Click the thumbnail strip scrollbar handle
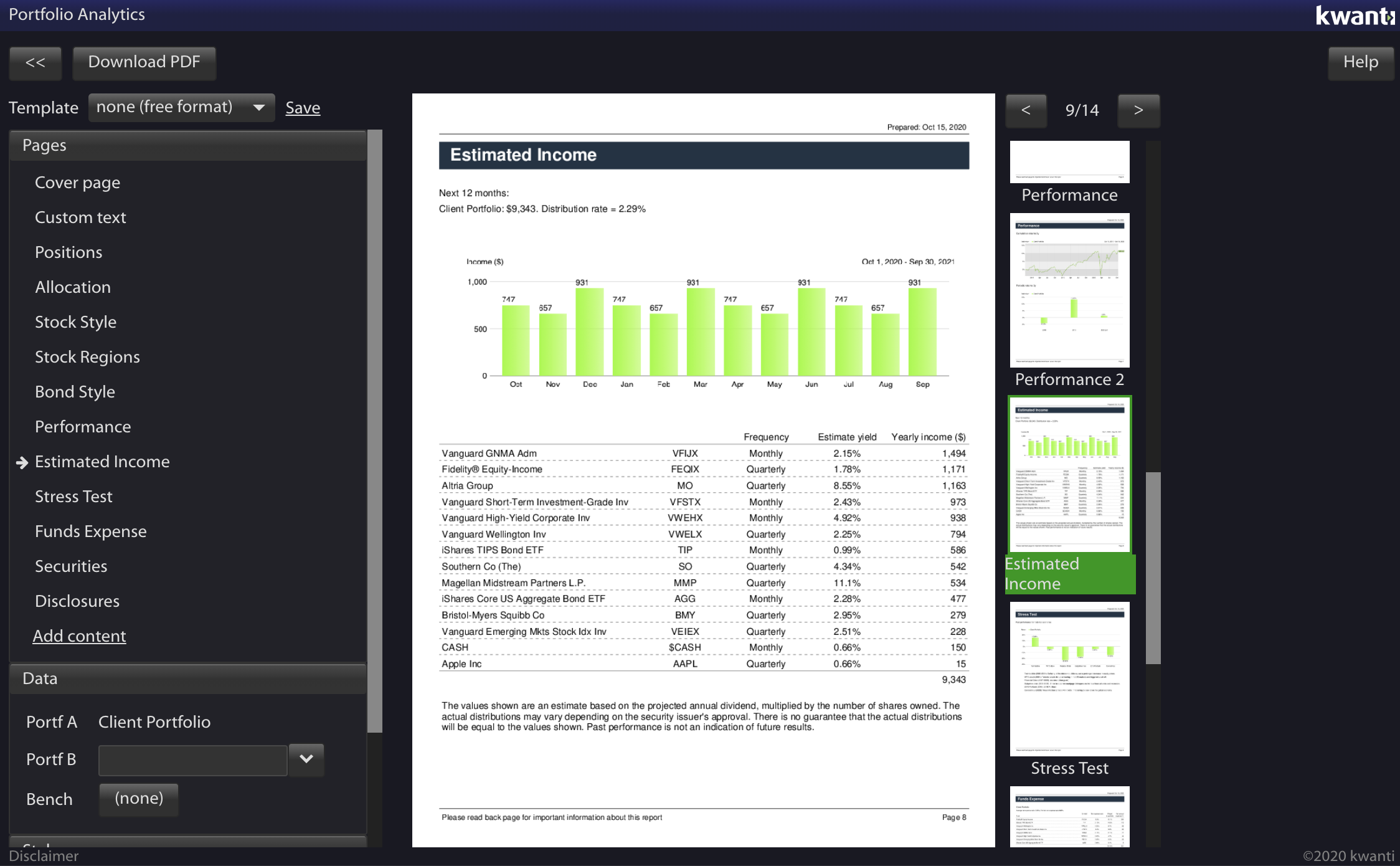The height and width of the screenshot is (866, 1400). (1153, 568)
